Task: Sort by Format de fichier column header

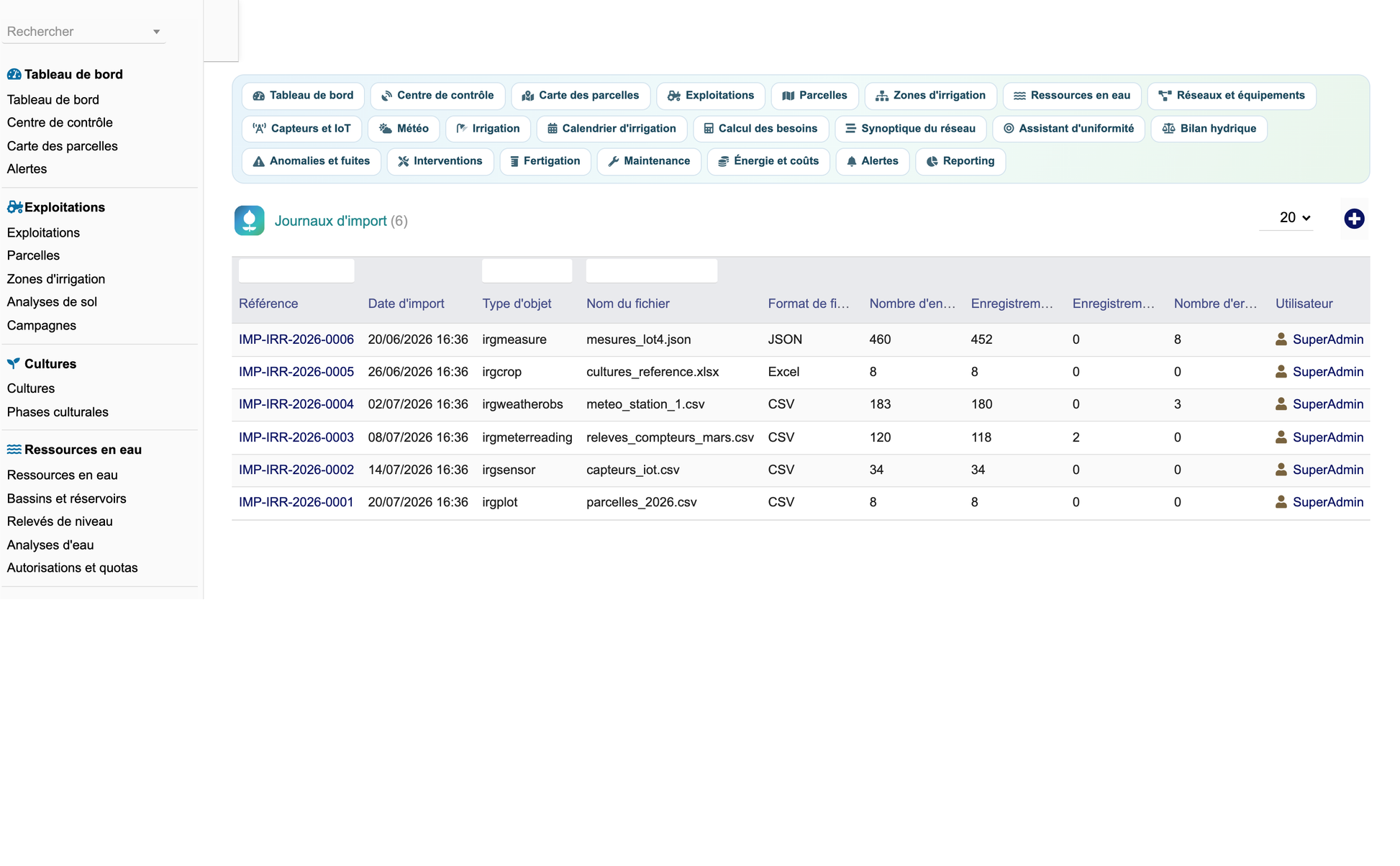Action: (809, 304)
